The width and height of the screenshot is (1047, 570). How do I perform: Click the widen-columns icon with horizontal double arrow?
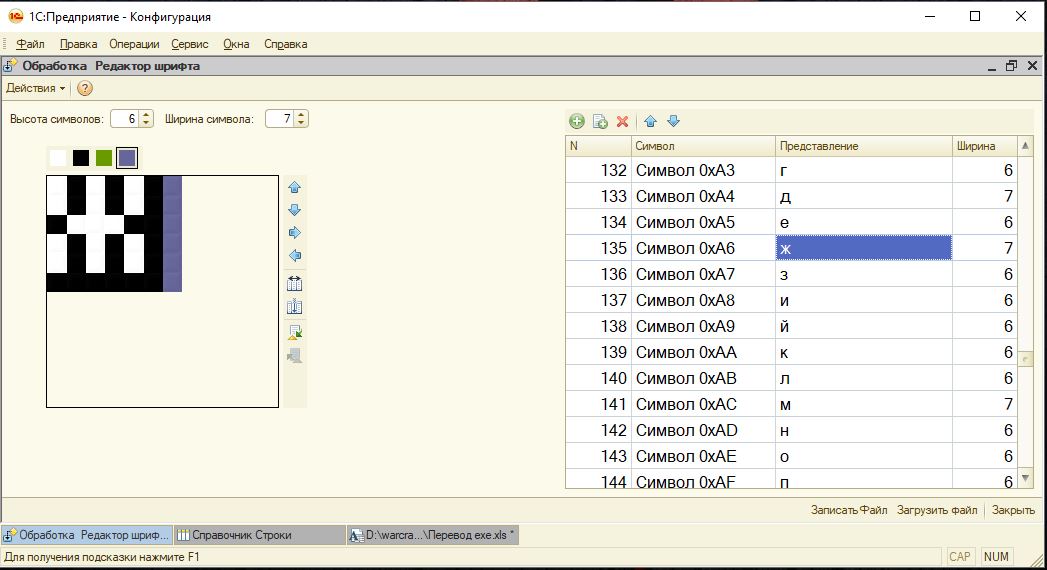294,283
